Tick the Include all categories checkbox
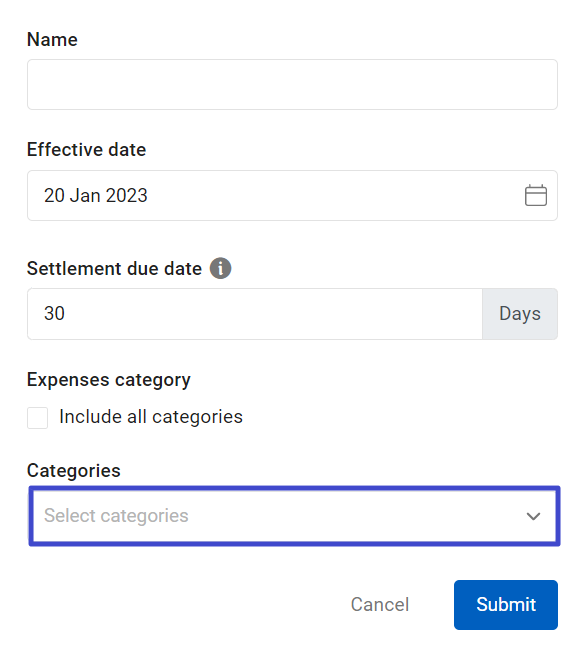The width and height of the screenshot is (585, 651). click(x=37, y=417)
